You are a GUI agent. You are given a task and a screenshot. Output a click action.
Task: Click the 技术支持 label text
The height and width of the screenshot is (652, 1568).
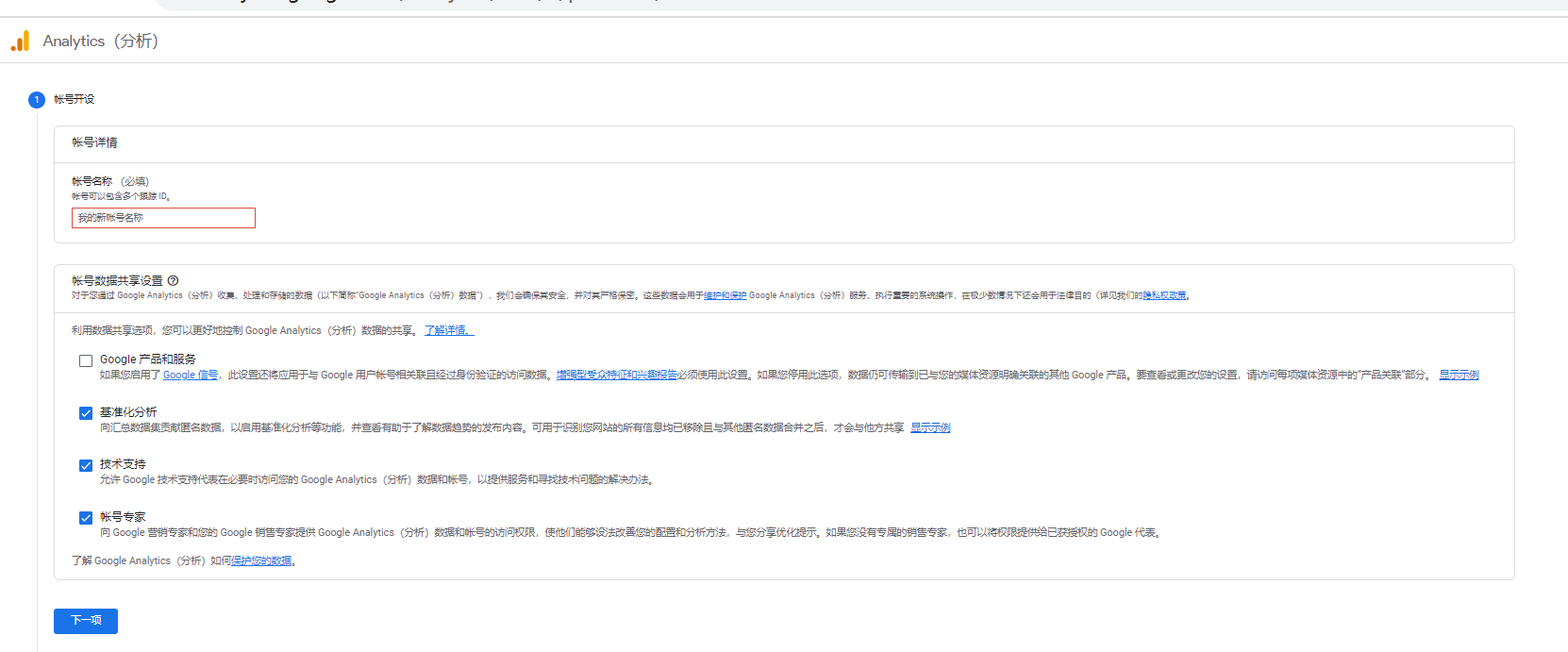coord(123,464)
